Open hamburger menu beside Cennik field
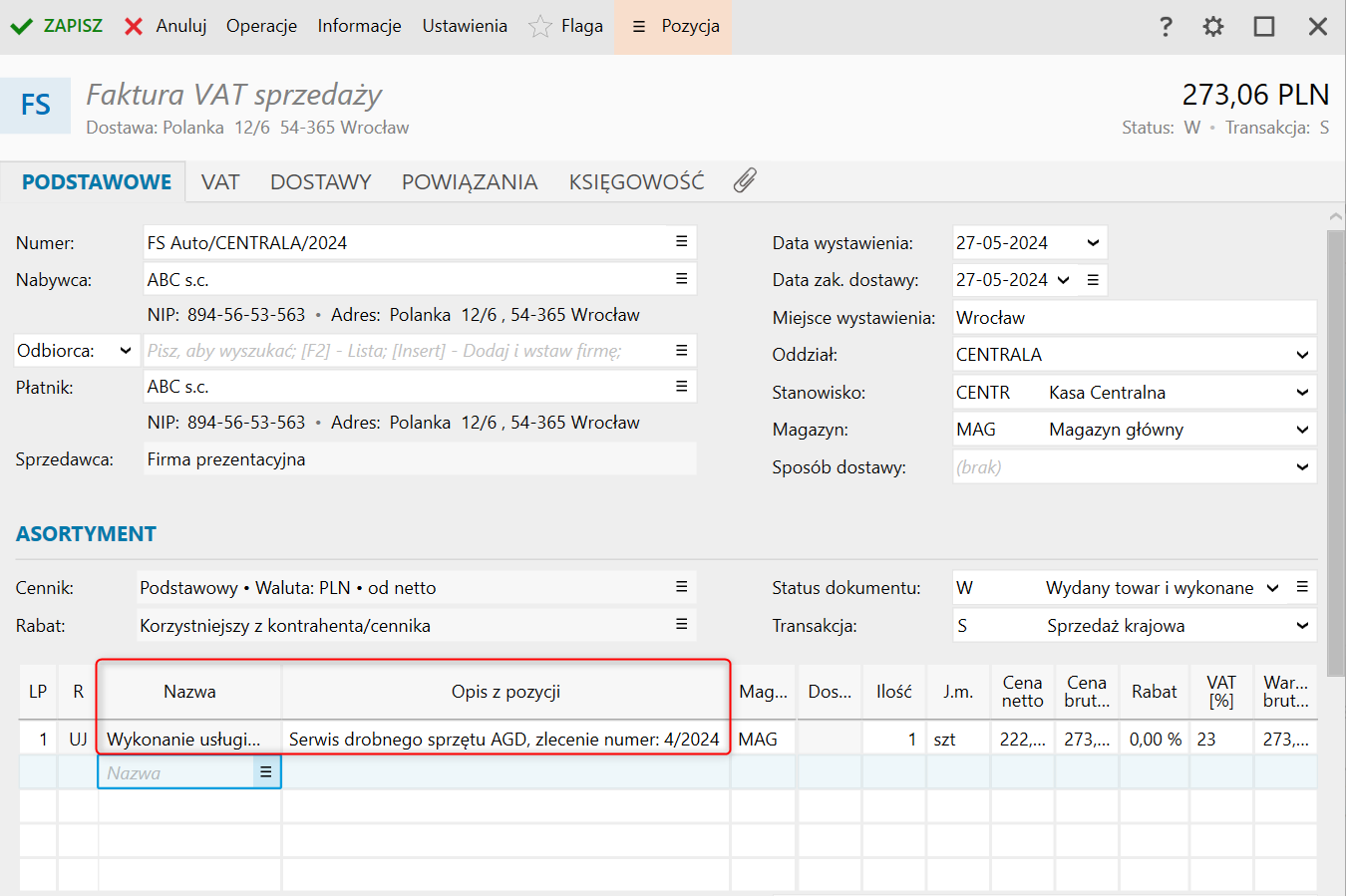This screenshot has width=1346, height=896. point(682,587)
